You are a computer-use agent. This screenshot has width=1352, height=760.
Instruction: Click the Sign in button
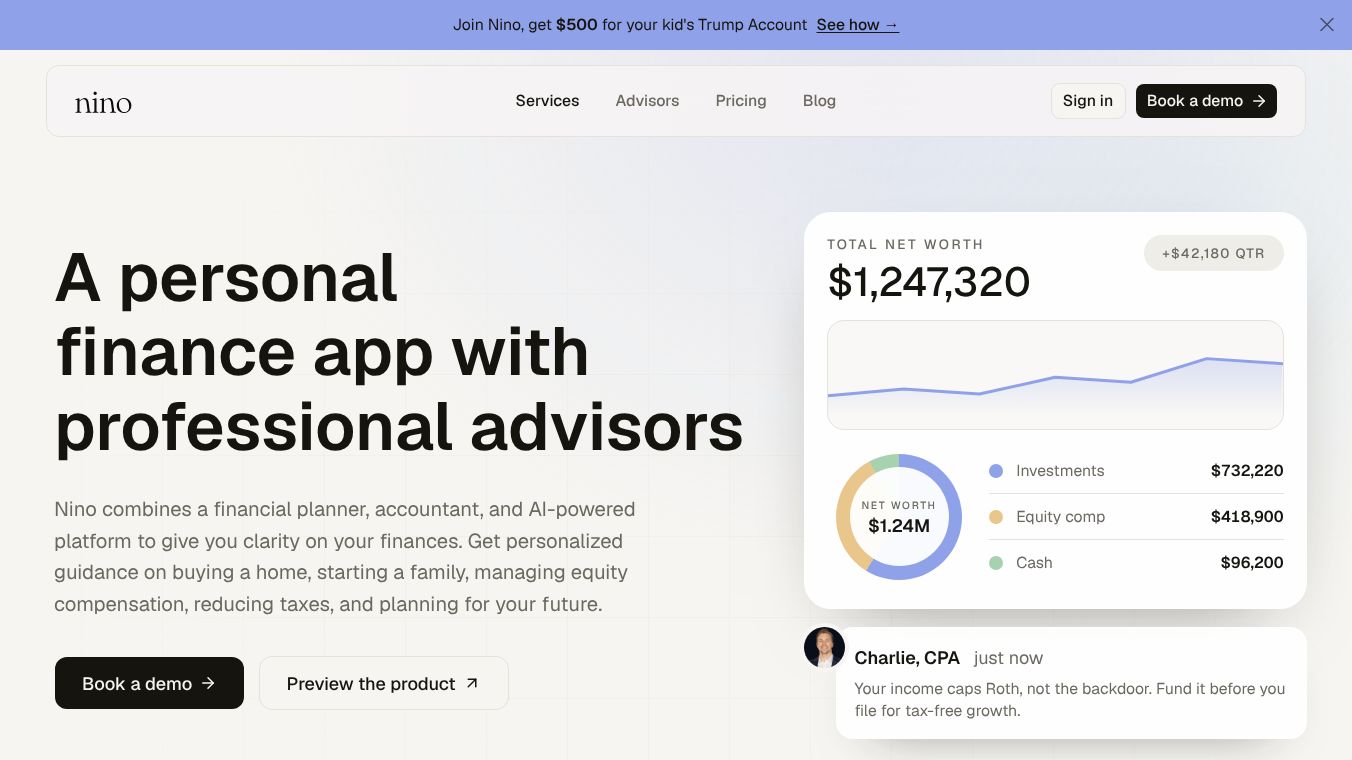click(1088, 101)
